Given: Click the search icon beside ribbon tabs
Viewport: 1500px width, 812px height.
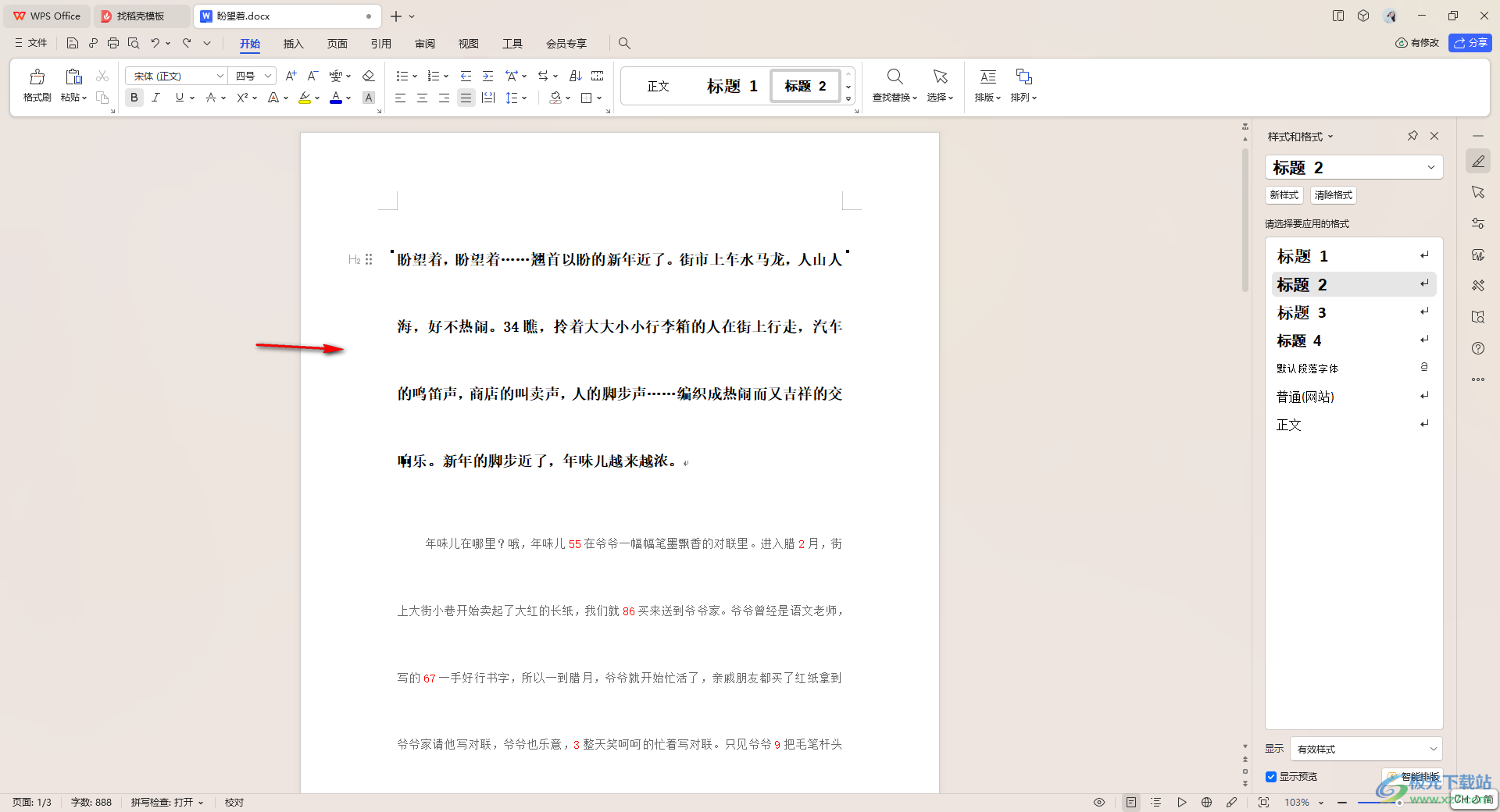Looking at the screenshot, I should tap(624, 43).
